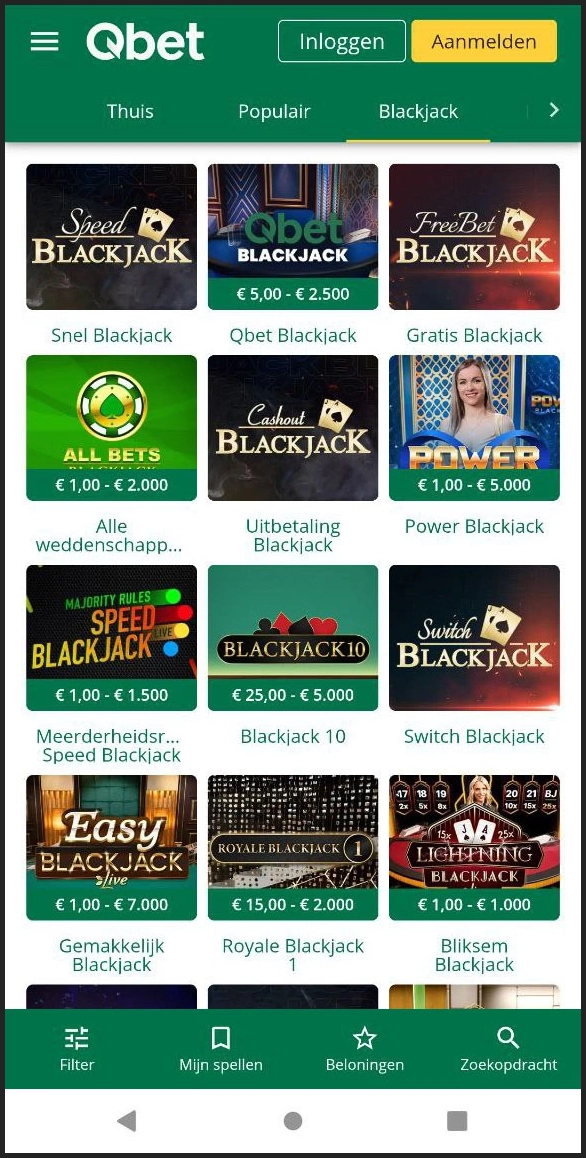Click the yellow Aanmelden button
Viewport: 586px width, 1158px height.
484,41
